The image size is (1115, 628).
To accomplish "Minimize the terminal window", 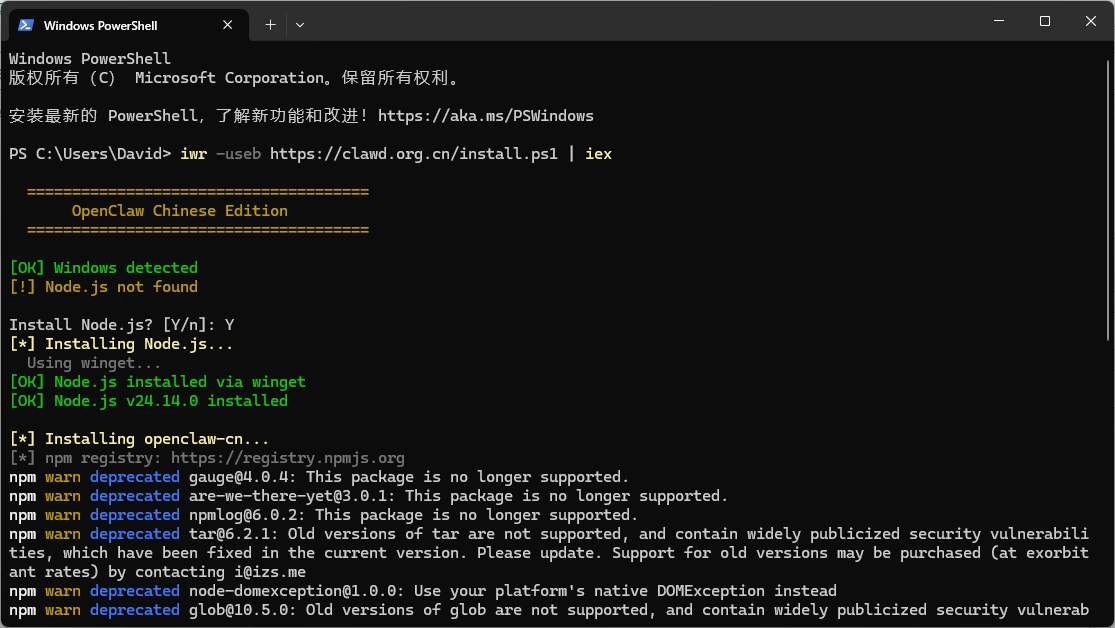I will click(x=998, y=21).
